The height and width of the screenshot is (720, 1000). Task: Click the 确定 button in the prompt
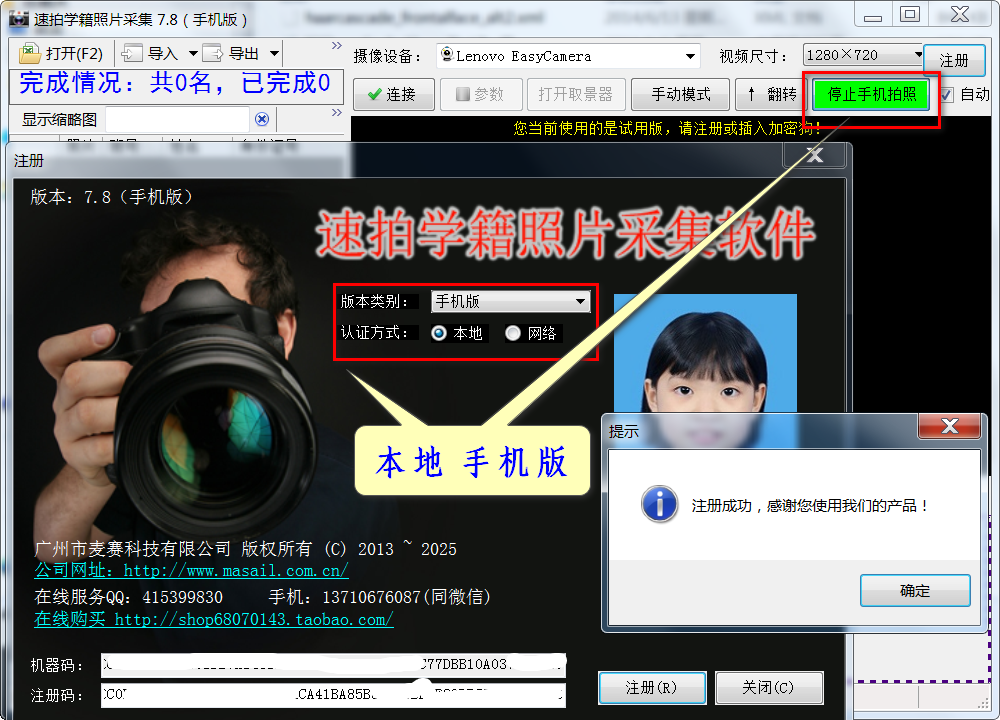pyautogui.click(x=915, y=591)
